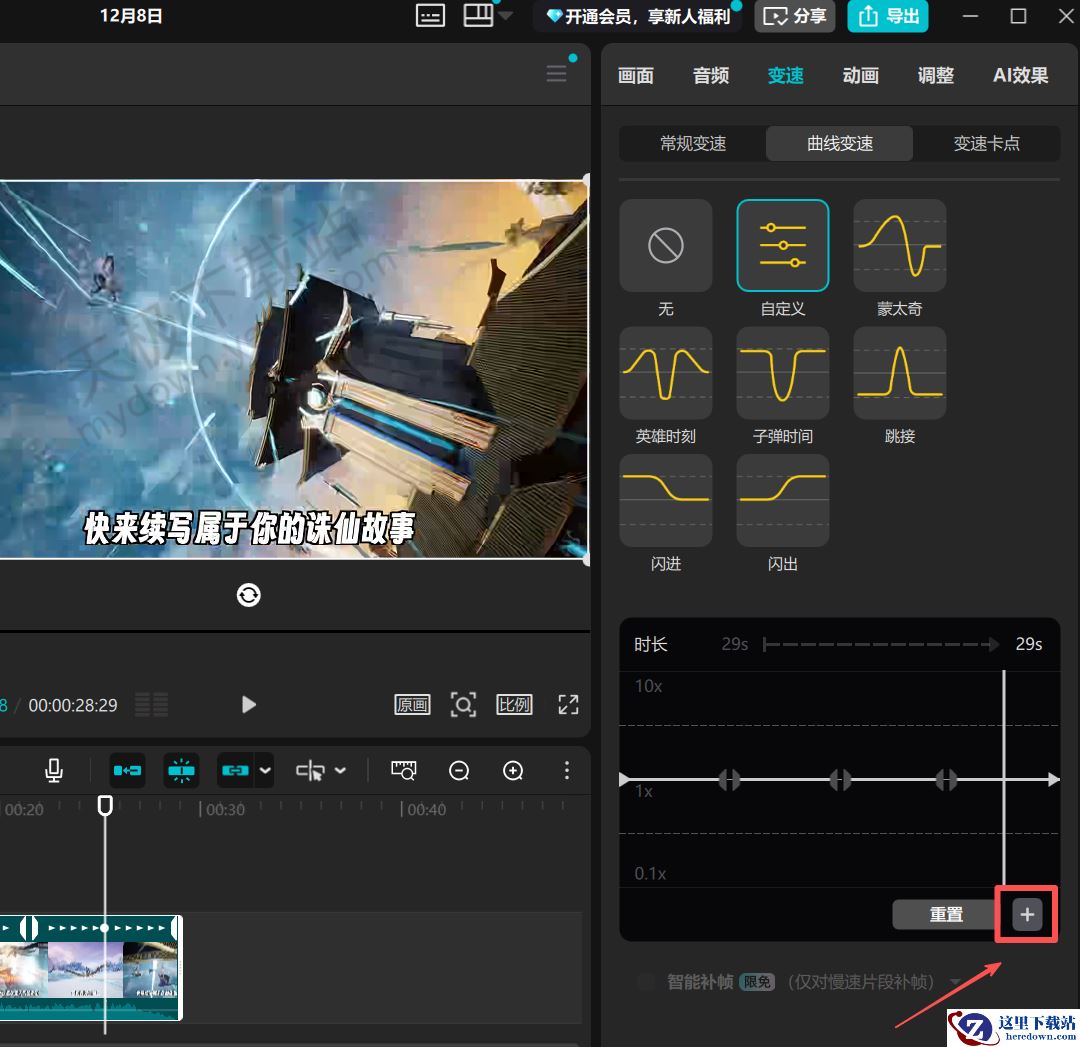Apply the 子弹时间 speed curve preset
This screenshot has width=1080, height=1047.
[x=782, y=372]
